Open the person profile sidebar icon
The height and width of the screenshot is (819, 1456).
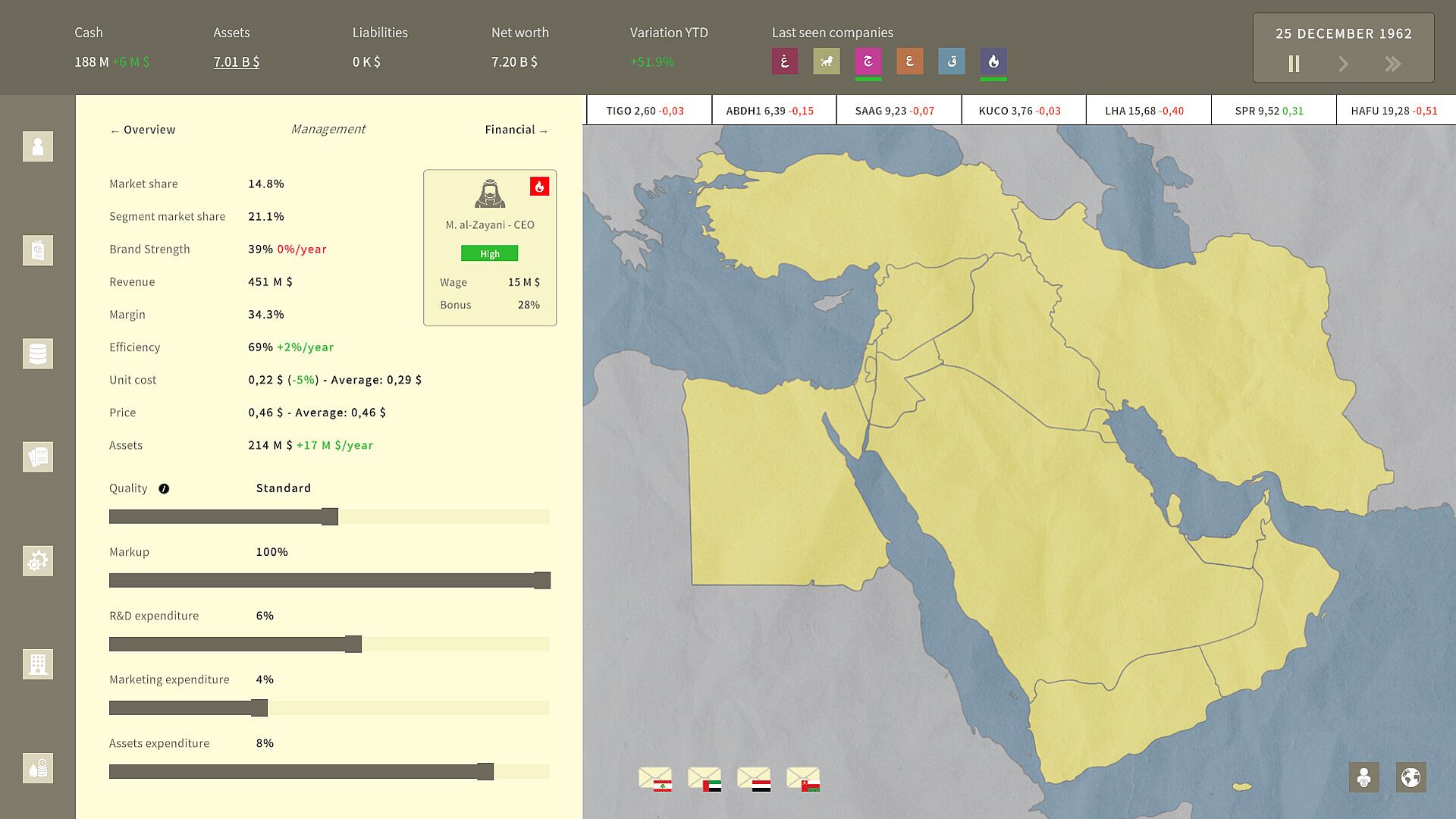click(x=37, y=146)
